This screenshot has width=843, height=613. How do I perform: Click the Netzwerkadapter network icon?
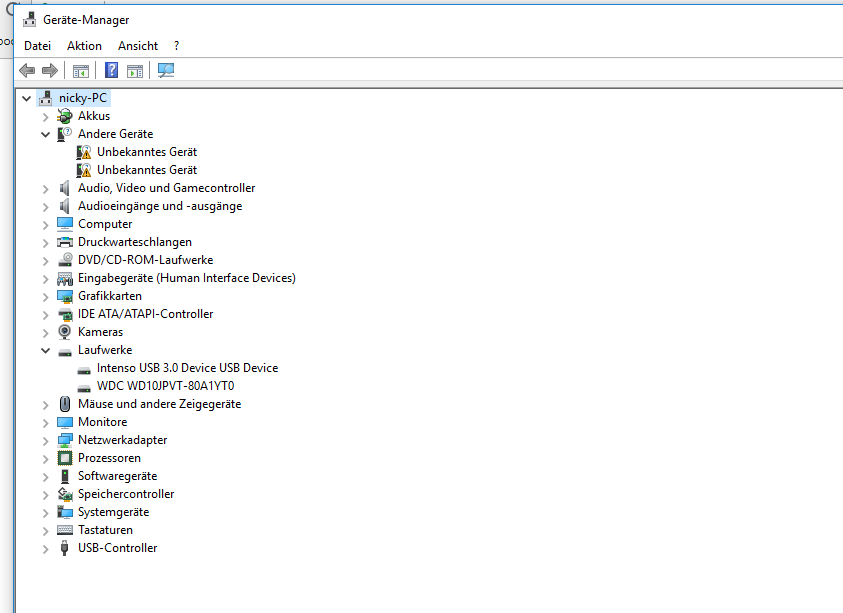(x=65, y=440)
